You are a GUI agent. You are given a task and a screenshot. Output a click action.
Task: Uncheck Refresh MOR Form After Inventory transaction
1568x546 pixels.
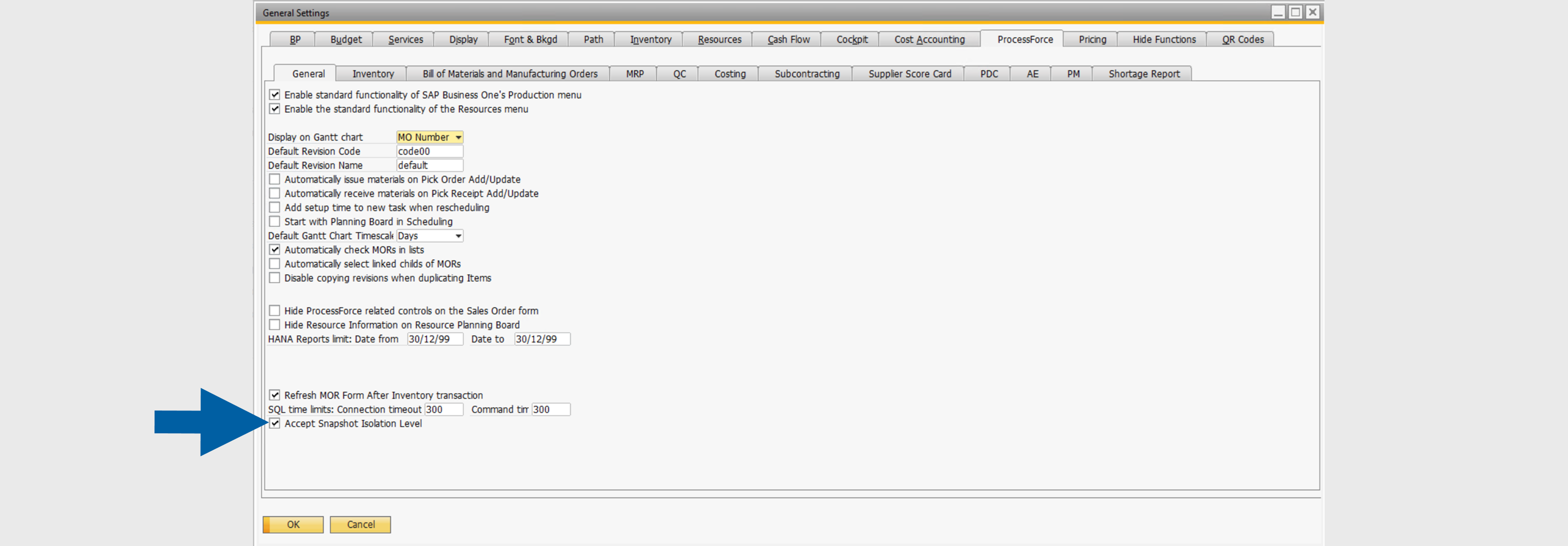(274, 395)
